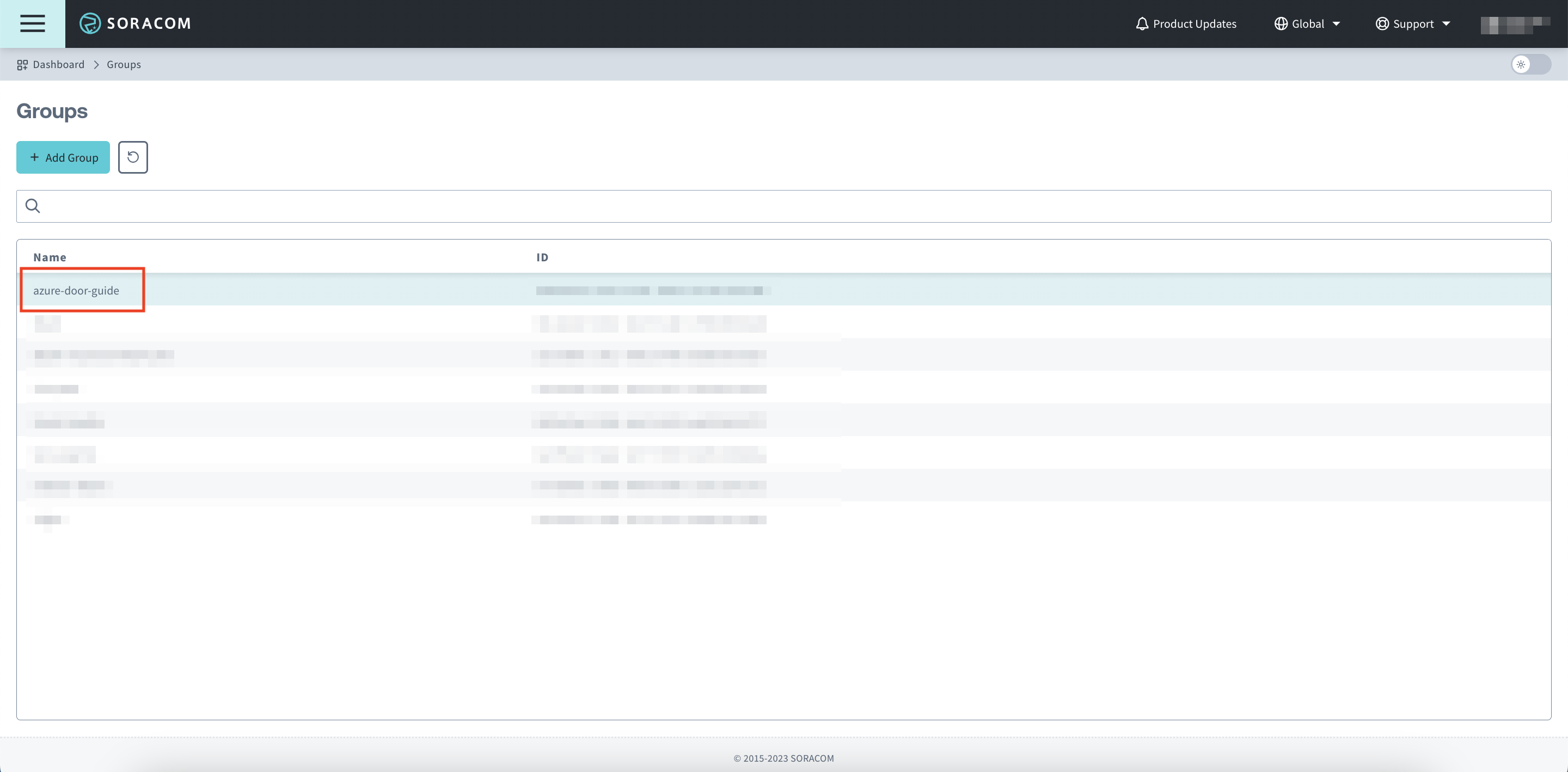Click the search magnifier icon
Image resolution: width=1568 pixels, height=772 pixels.
[33, 206]
